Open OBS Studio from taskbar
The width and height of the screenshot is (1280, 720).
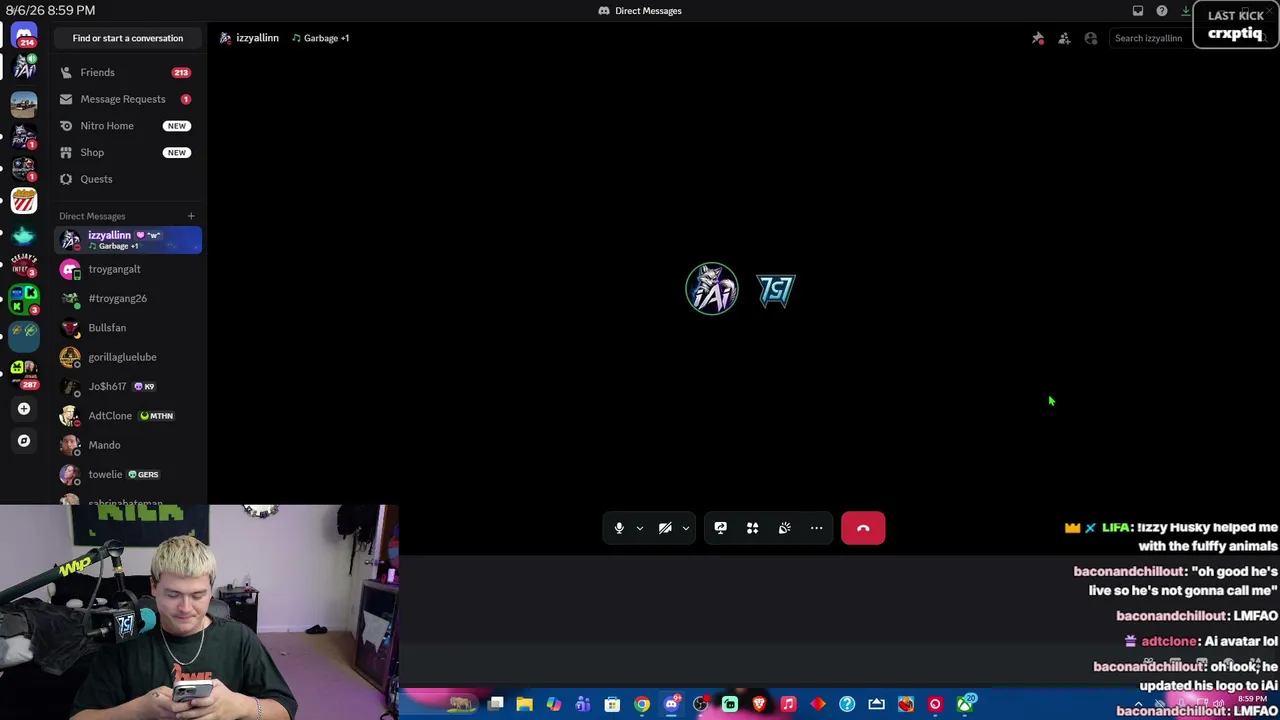pos(700,705)
